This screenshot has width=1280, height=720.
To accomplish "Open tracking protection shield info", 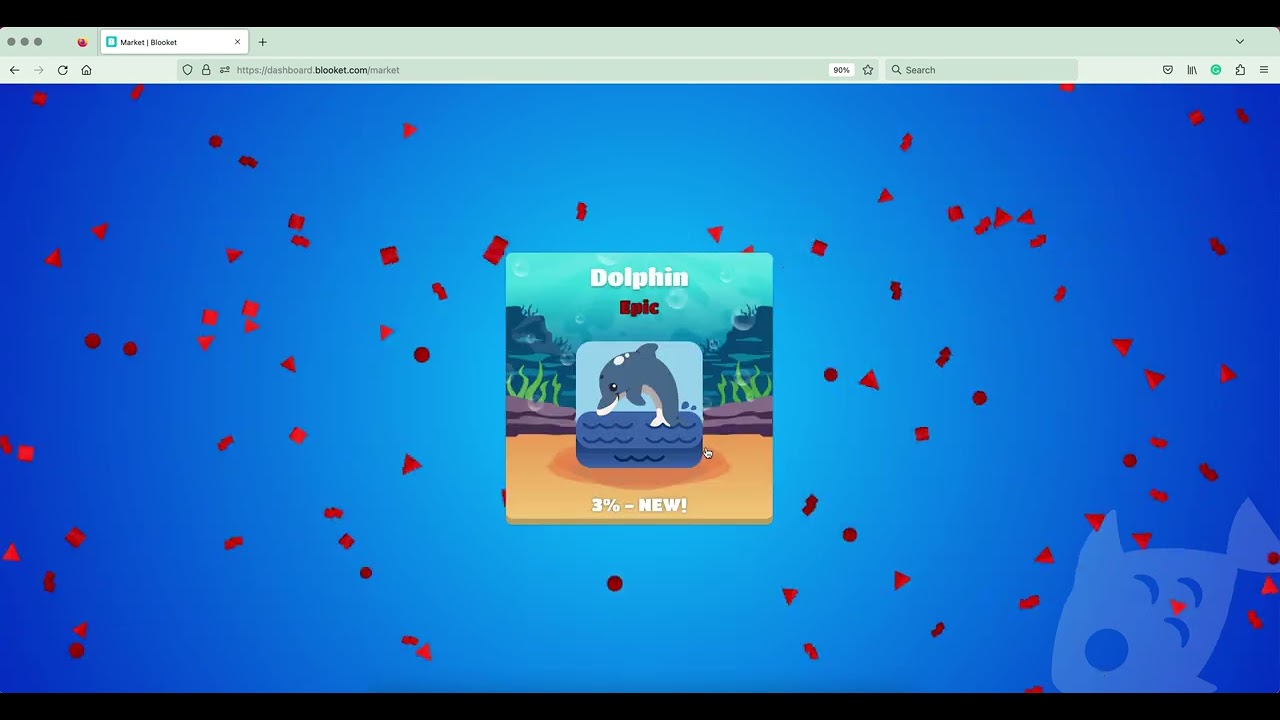I will (x=187, y=70).
